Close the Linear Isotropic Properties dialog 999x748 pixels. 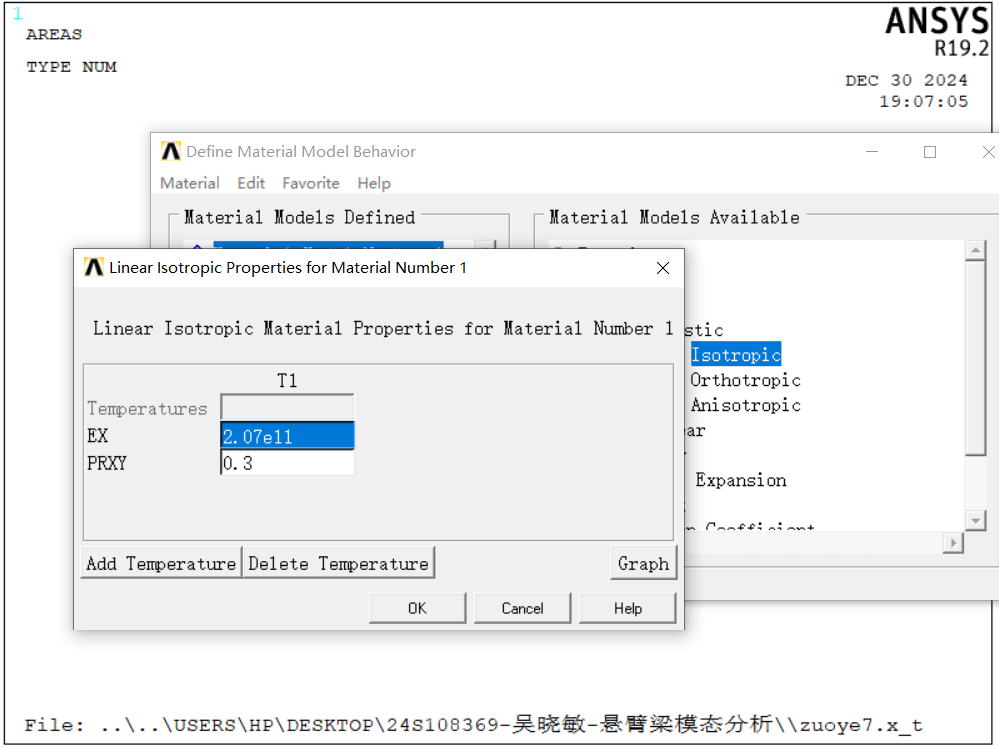pyautogui.click(x=663, y=268)
